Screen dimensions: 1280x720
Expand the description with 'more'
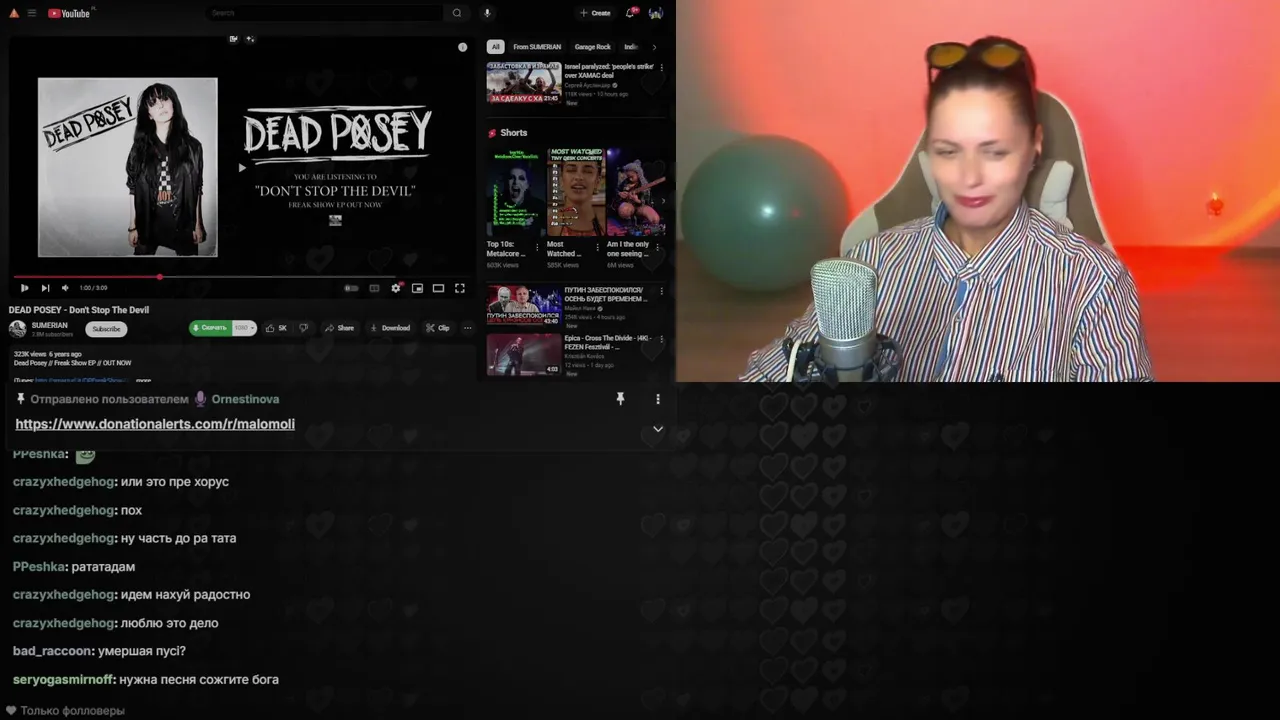pos(144,380)
